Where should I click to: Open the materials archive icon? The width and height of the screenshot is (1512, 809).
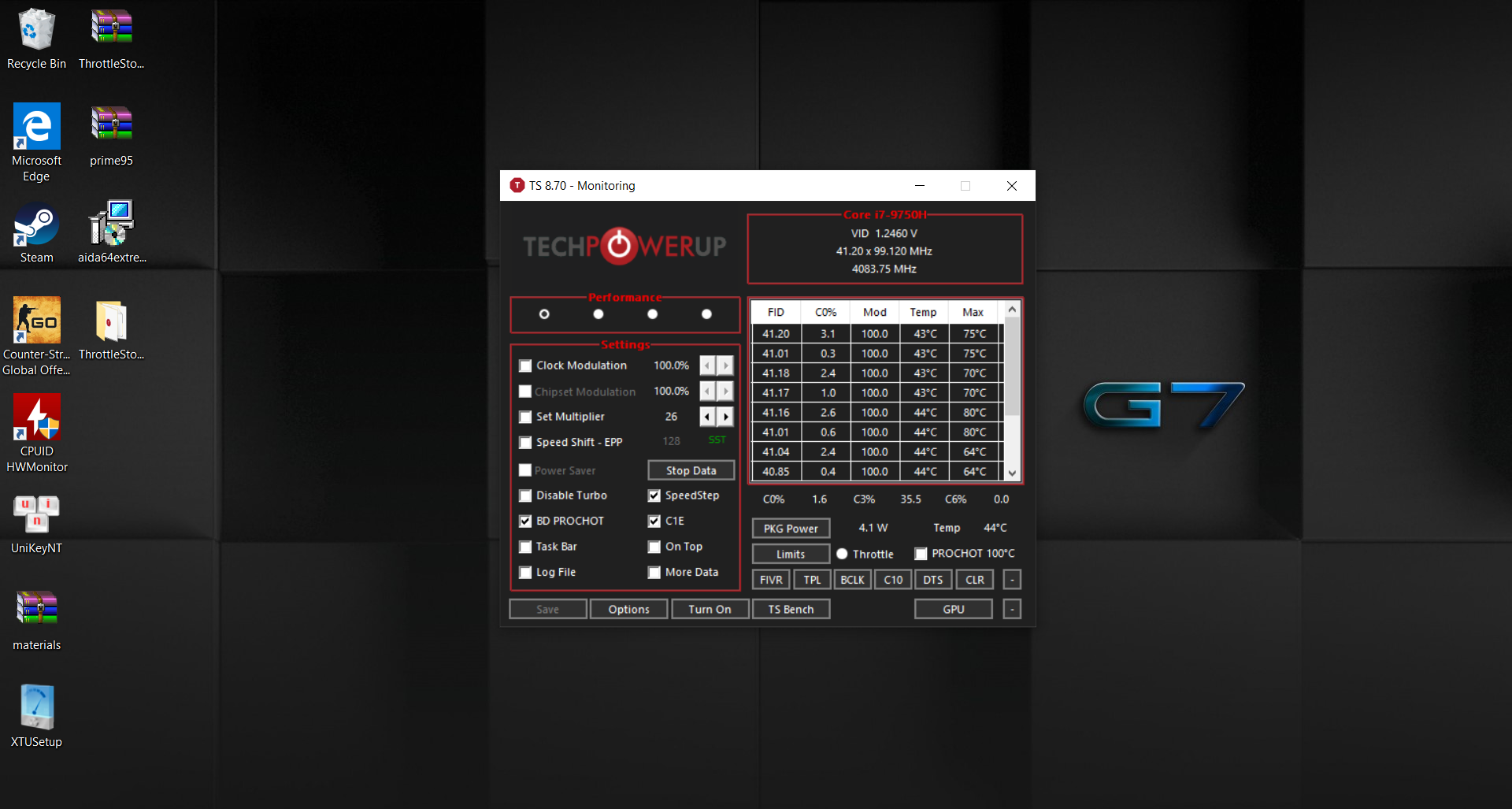[x=36, y=621]
